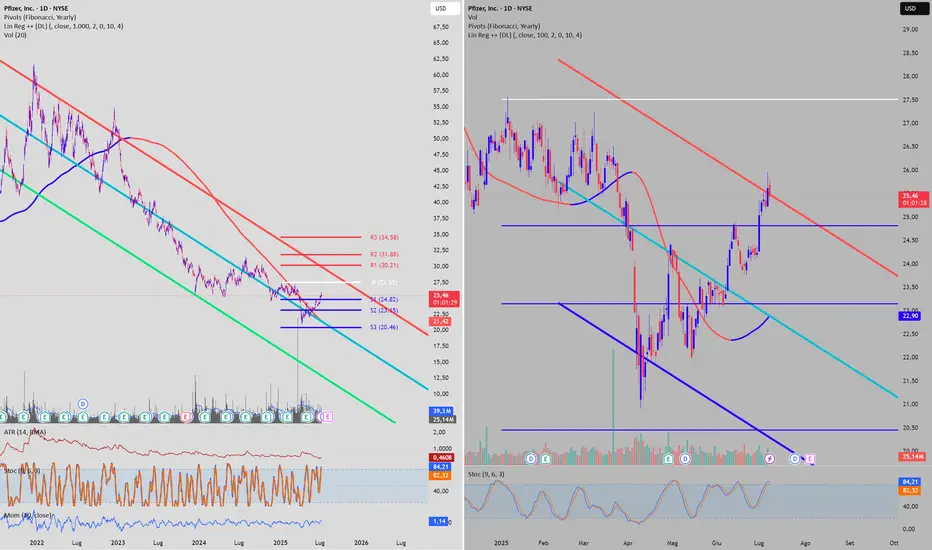Select the ATR (14, RMA) indicator legend
The width and height of the screenshot is (932, 550).
[x=25, y=432]
